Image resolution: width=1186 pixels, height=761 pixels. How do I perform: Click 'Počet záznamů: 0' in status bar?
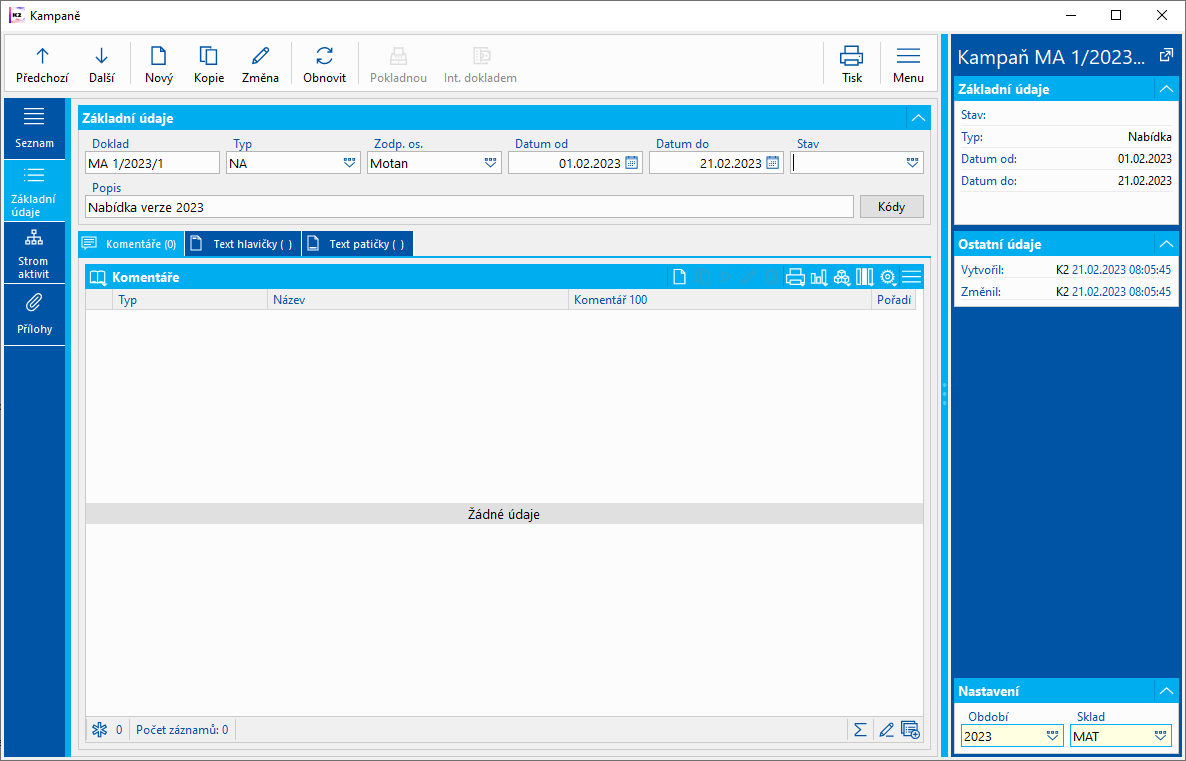pyautogui.click(x=182, y=730)
